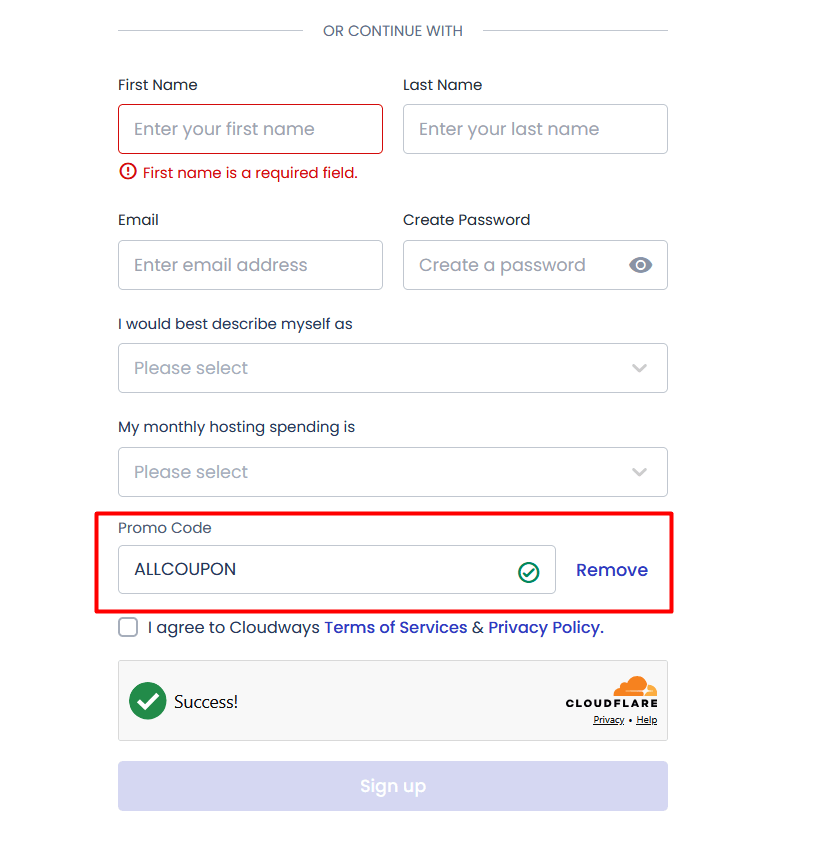Open the 'I would best describe myself as' dropdown

tap(393, 368)
